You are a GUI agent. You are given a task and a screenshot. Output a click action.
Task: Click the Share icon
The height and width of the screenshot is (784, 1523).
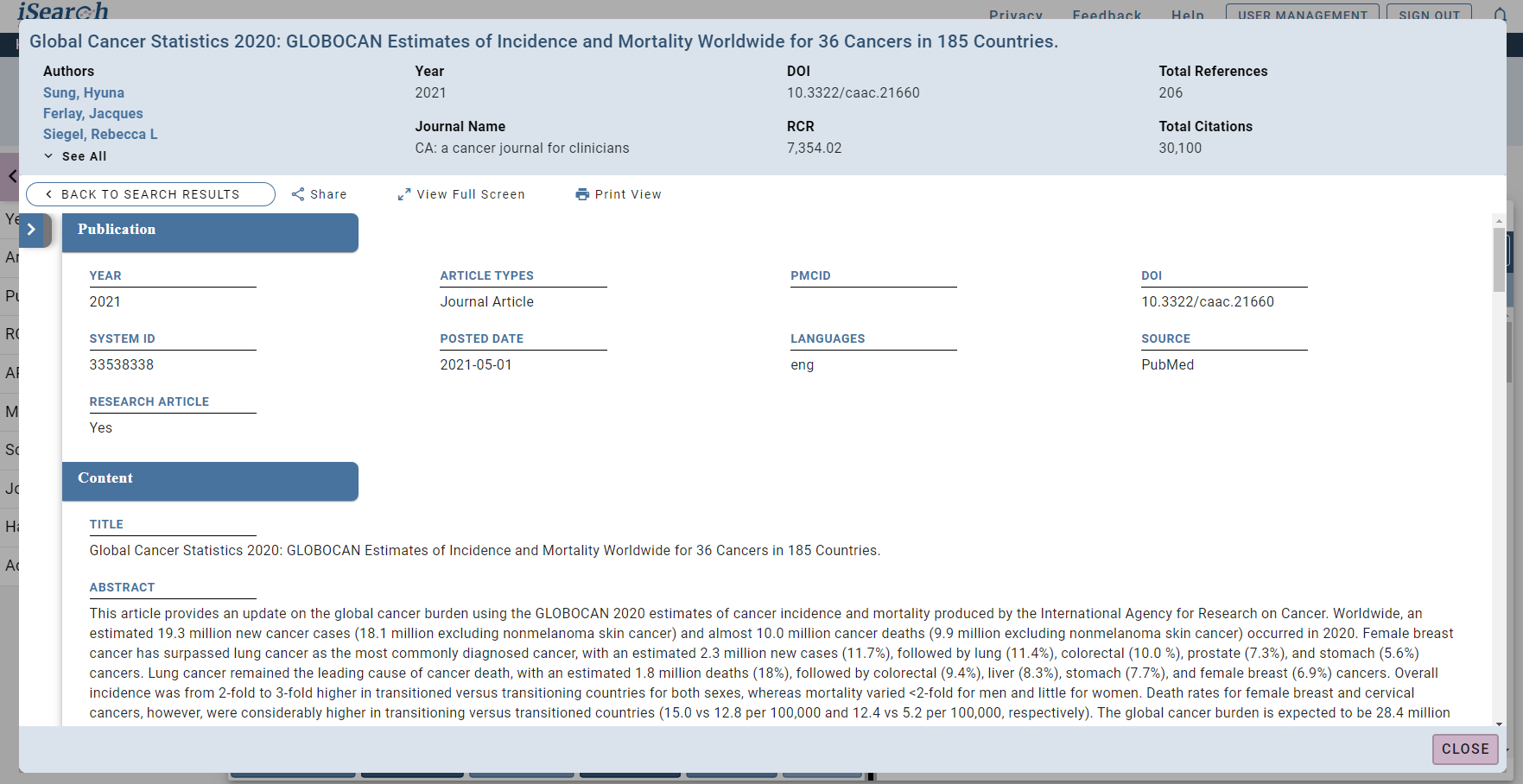coord(298,193)
